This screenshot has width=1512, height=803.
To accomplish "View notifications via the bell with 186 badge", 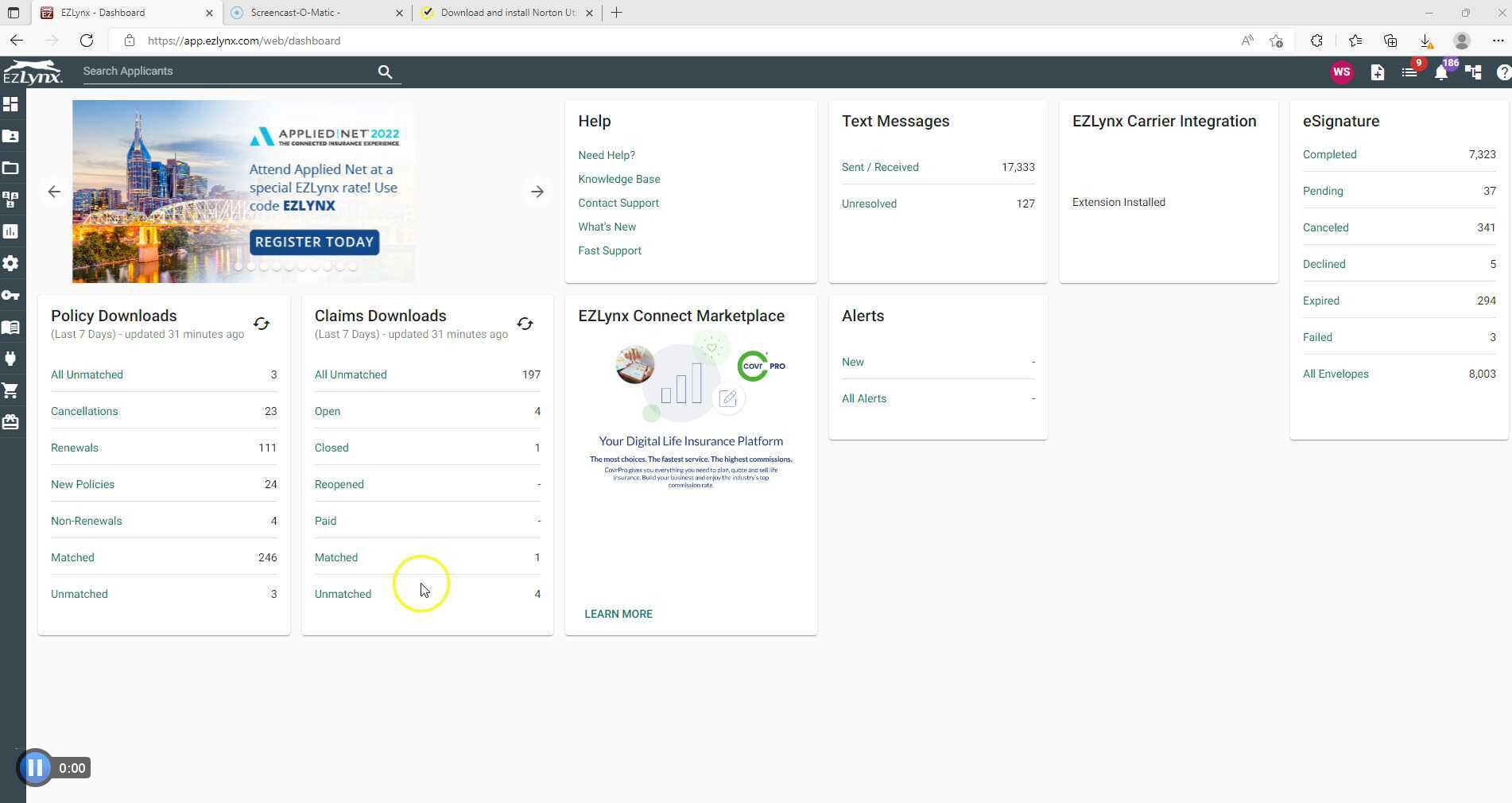I will (x=1440, y=72).
